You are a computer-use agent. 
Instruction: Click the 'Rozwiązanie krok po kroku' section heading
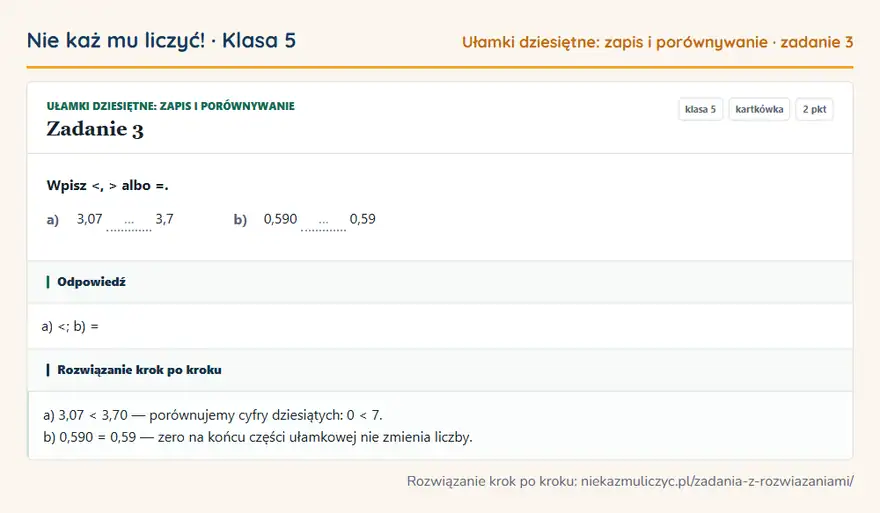pyautogui.click(x=139, y=370)
